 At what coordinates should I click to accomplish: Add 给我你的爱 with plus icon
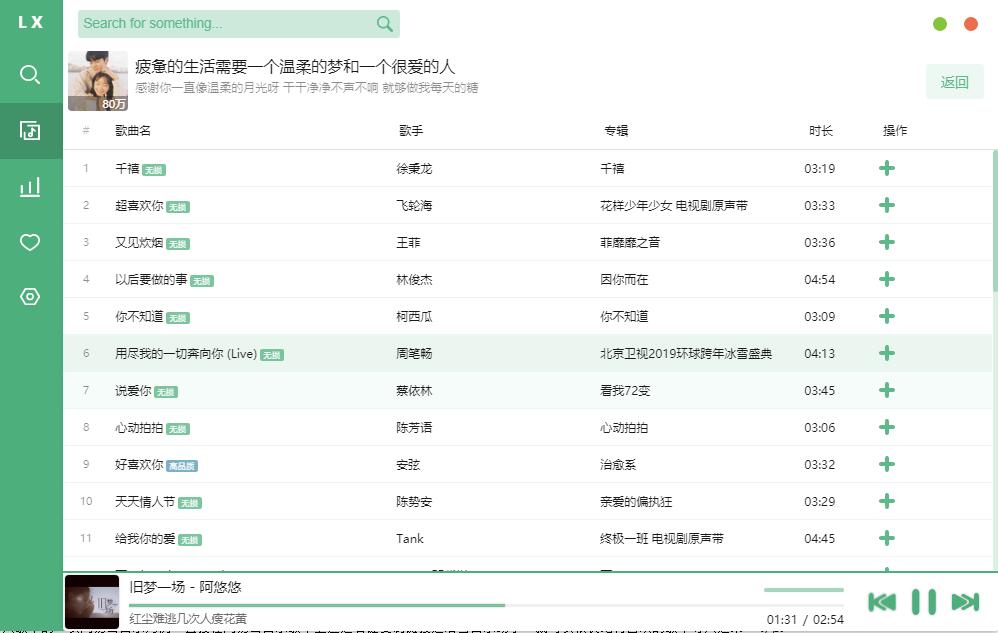887,538
